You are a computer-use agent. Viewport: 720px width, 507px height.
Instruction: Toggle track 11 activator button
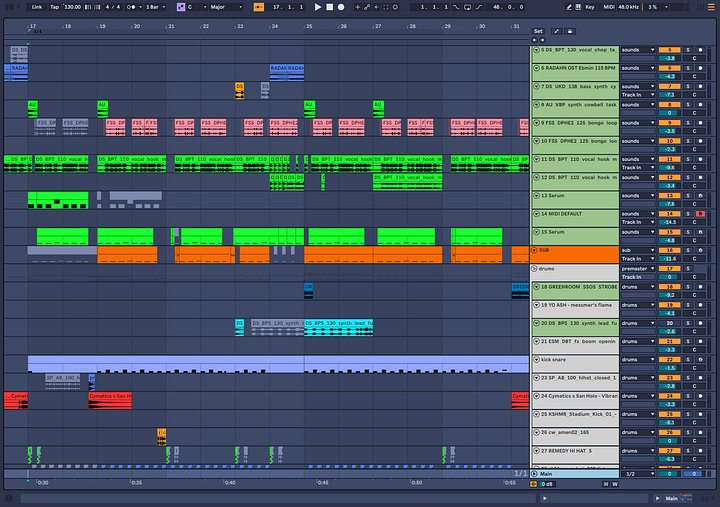pyautogui.click(x=669, y=159)
